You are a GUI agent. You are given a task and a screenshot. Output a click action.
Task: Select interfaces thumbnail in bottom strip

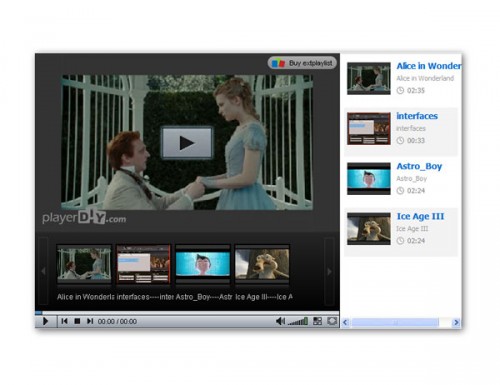click(143, 264)
